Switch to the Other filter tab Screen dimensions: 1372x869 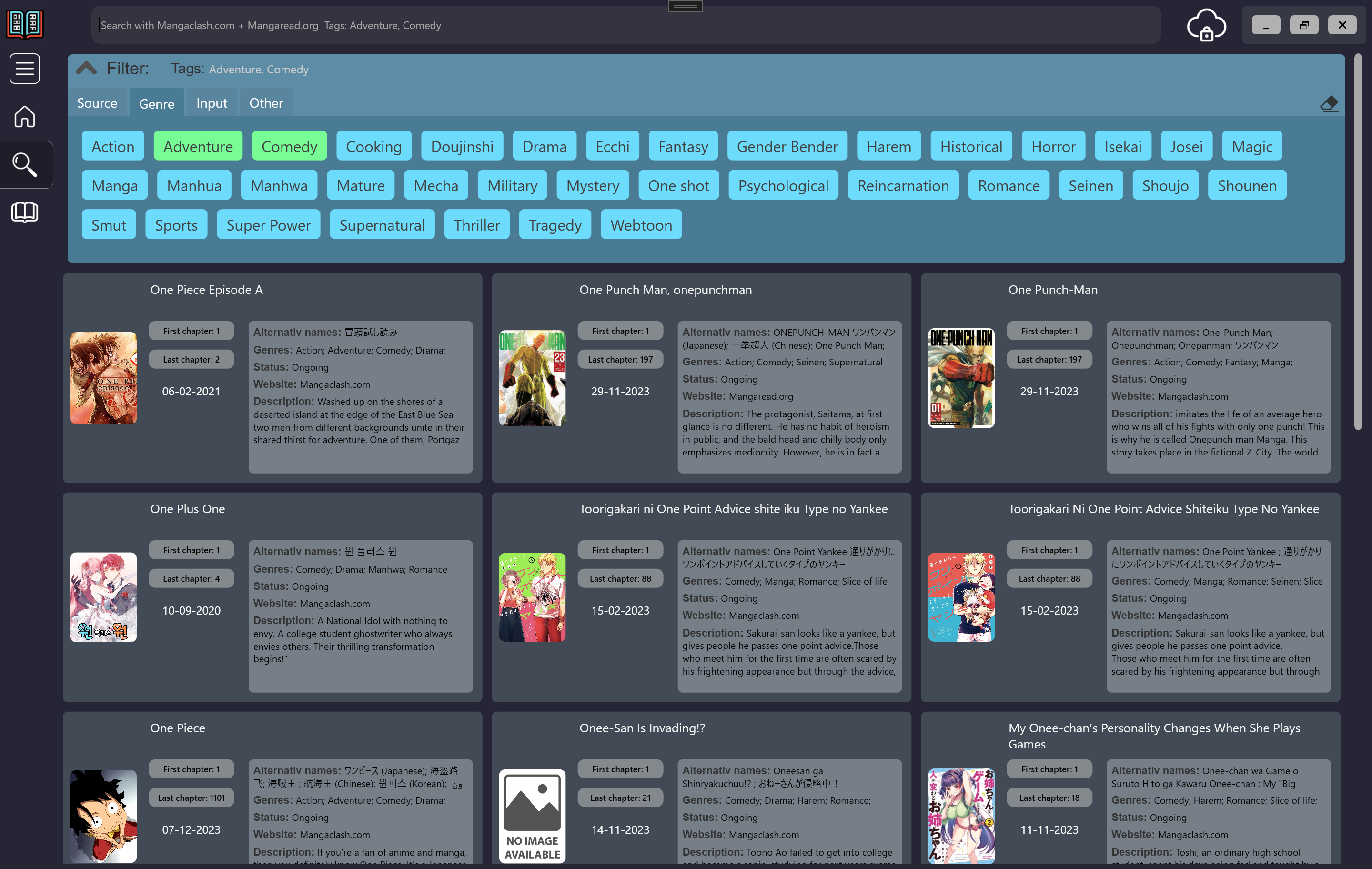coord(265,103)
